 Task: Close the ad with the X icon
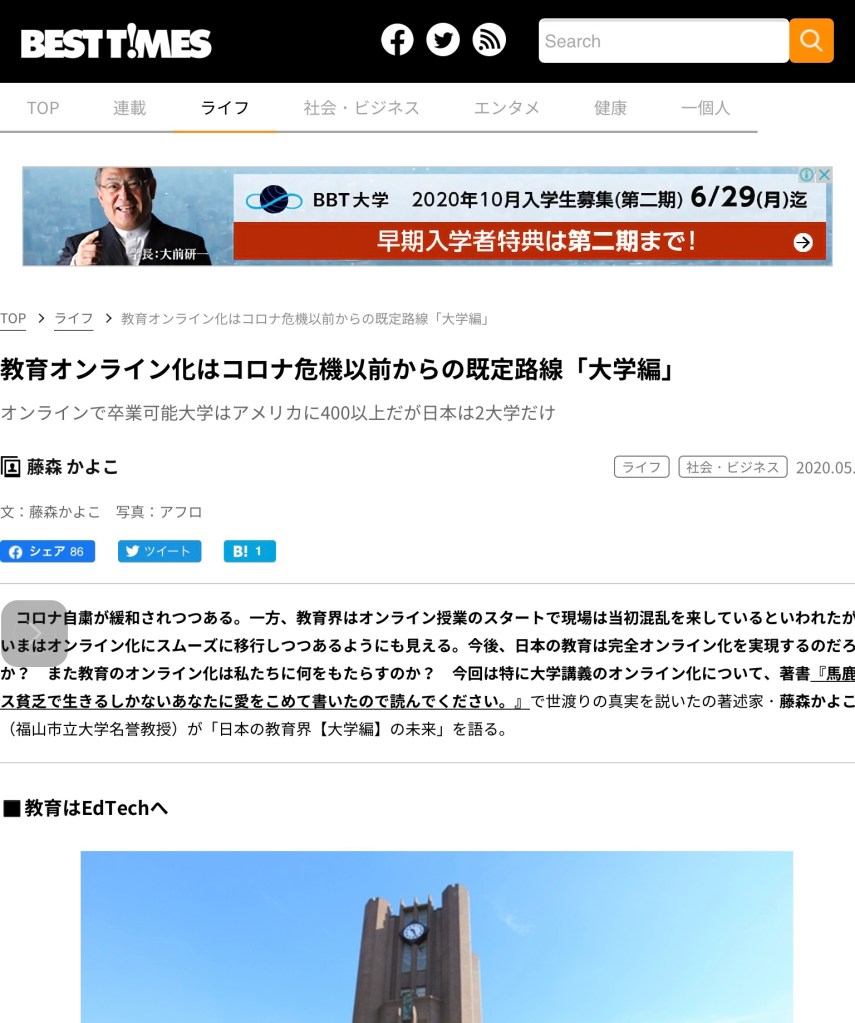click(824, 175)
